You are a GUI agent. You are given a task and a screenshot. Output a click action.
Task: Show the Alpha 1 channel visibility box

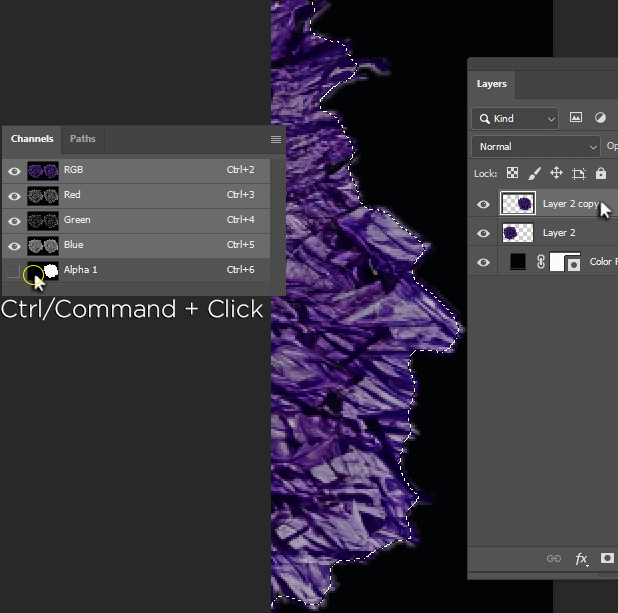pos(14,271)
